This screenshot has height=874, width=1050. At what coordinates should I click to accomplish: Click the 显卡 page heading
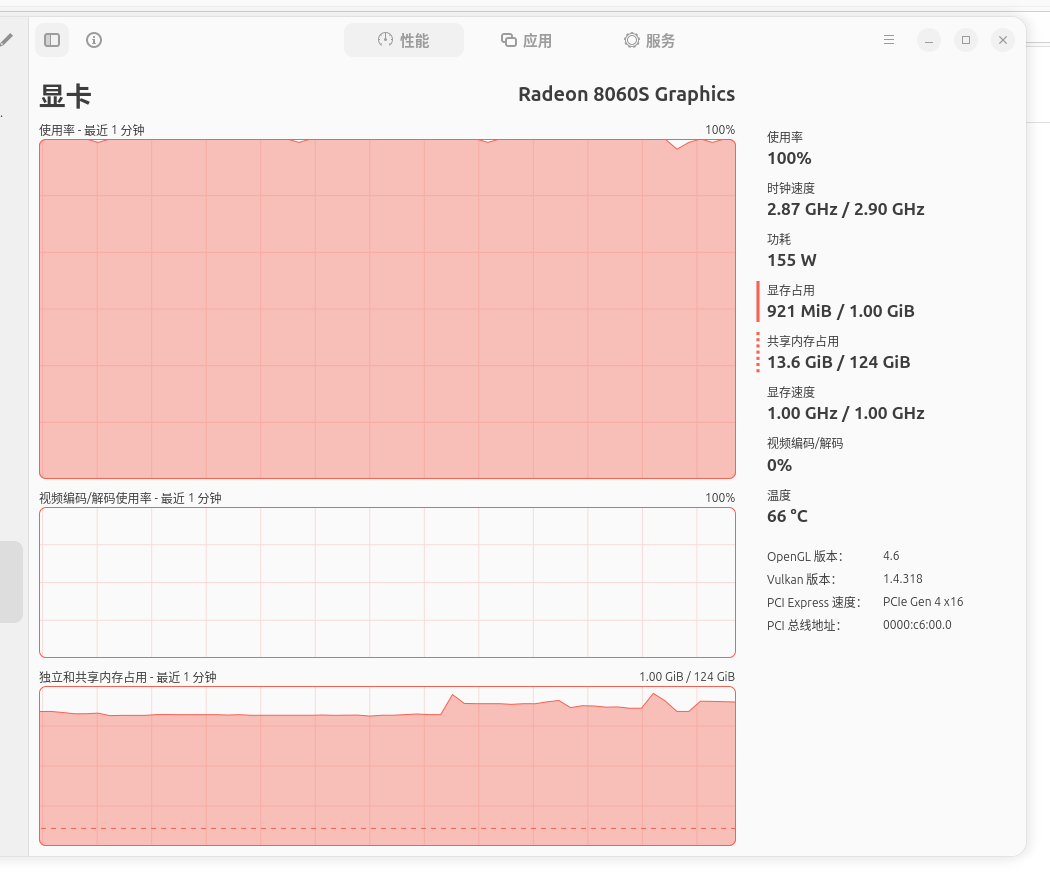pos(65,96)
